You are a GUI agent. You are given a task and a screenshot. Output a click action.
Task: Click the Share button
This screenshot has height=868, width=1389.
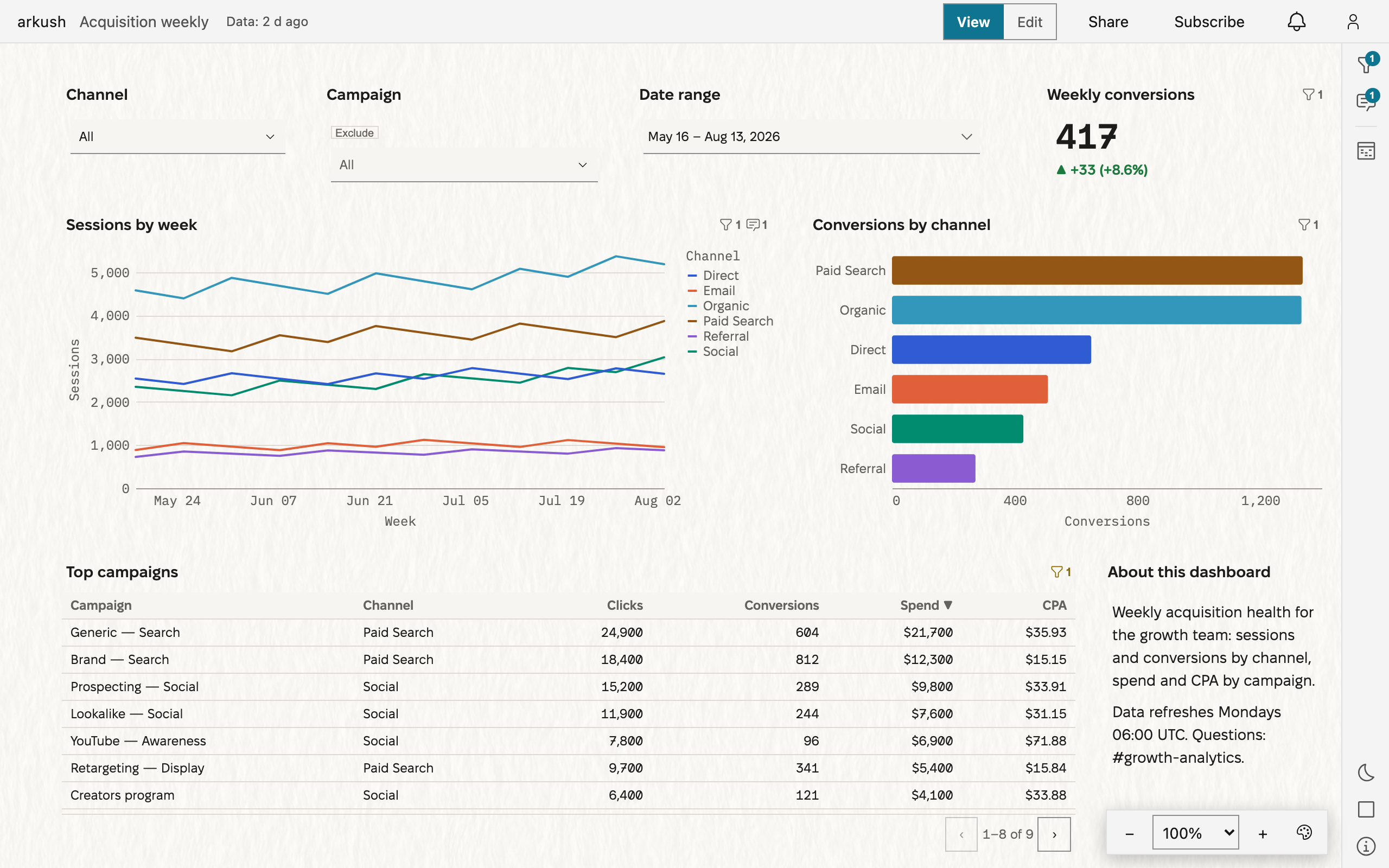1108,22
